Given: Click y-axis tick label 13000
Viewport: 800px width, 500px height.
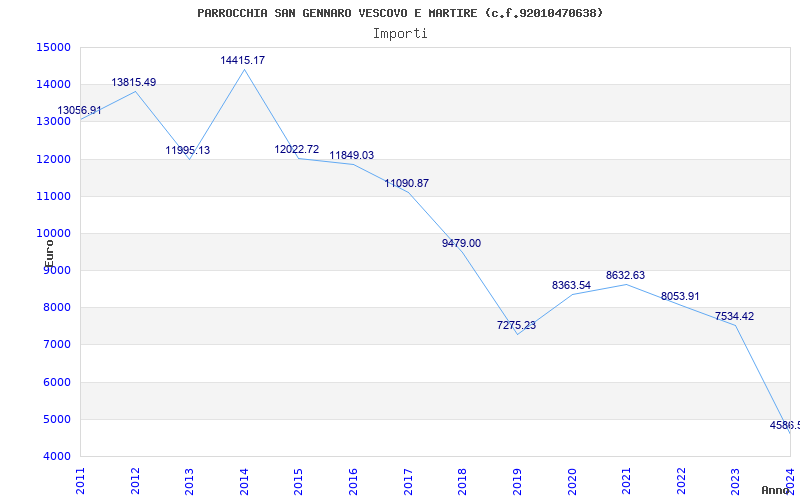Looking at the screenshot, I should point(53,122).
